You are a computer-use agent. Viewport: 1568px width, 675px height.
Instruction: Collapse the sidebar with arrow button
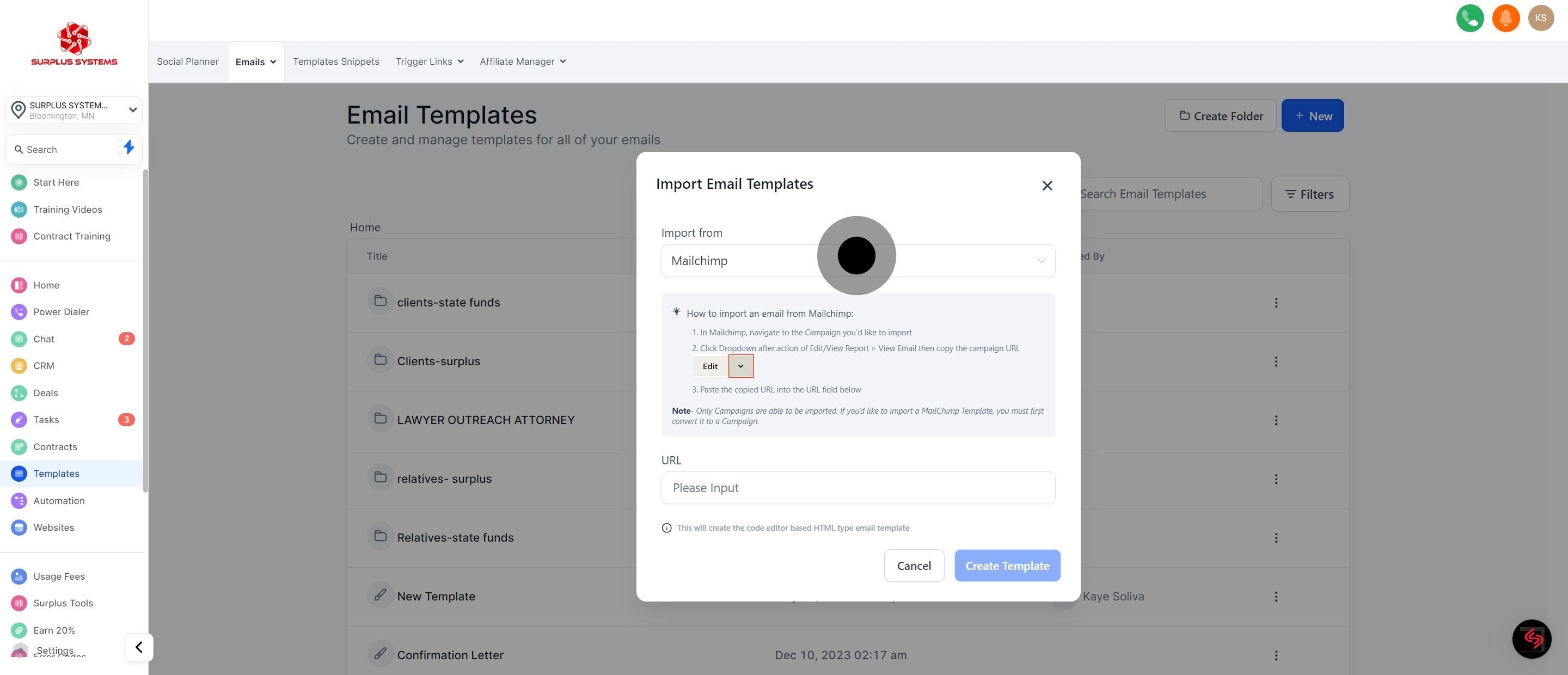pos(139,647)
